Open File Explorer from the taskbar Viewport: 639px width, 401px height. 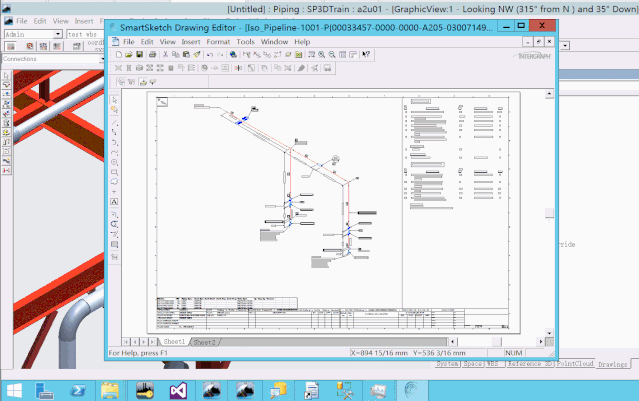[x=110, y=391]
